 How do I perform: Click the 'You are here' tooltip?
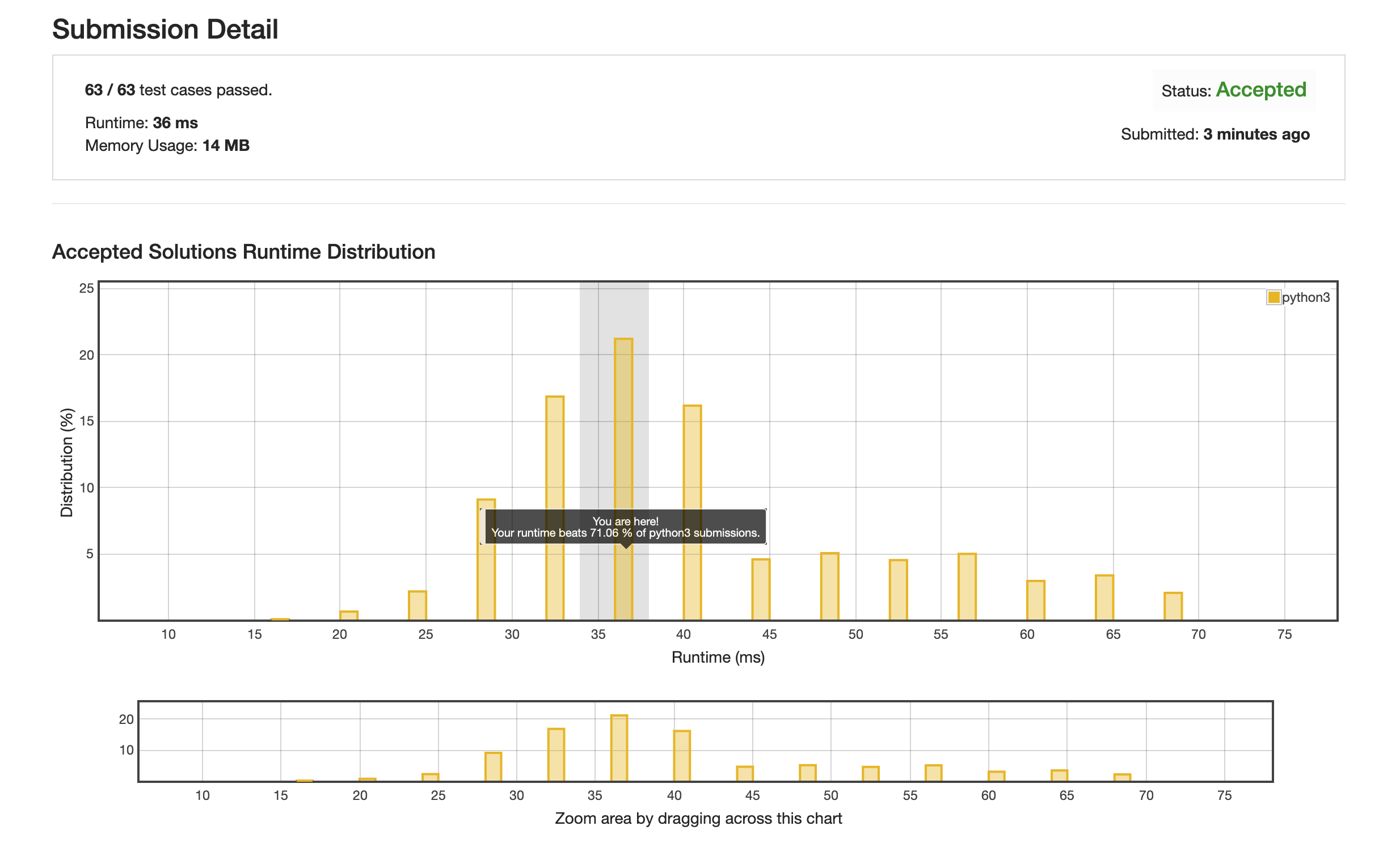click(x=625, y=526)
